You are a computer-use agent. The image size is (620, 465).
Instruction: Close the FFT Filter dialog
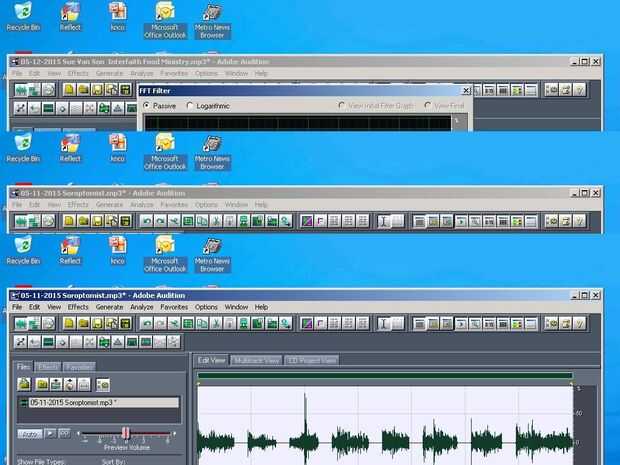466,91
